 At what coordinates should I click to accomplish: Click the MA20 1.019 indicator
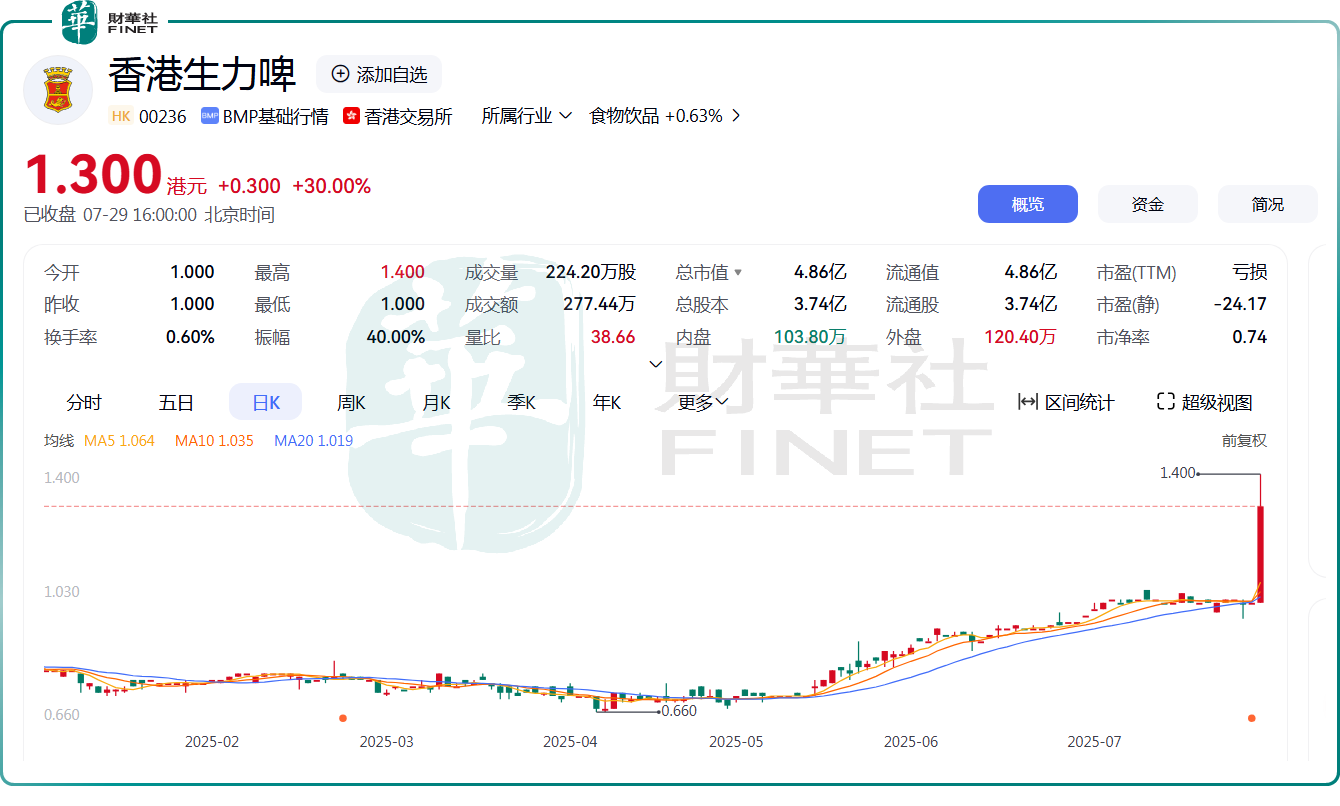(x=313, y=440)
